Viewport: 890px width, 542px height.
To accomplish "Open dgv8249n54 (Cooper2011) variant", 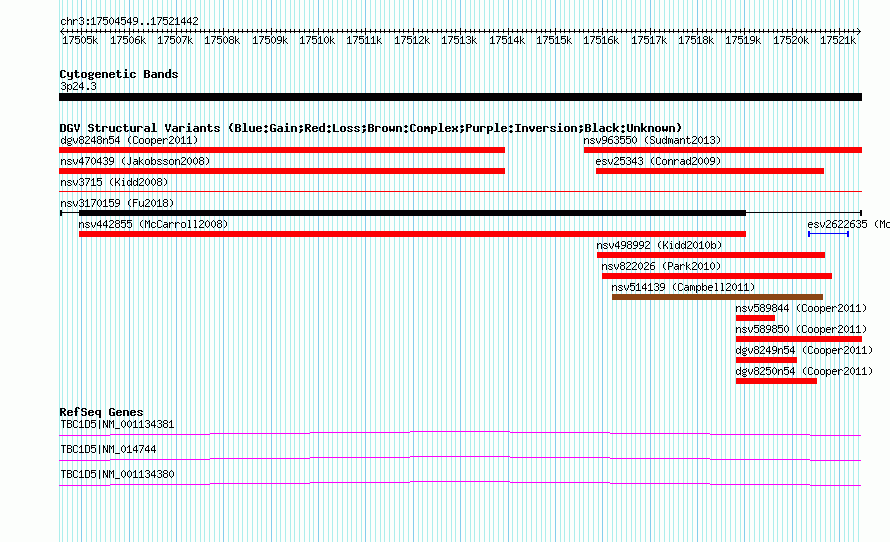I will tap(804, 350).
